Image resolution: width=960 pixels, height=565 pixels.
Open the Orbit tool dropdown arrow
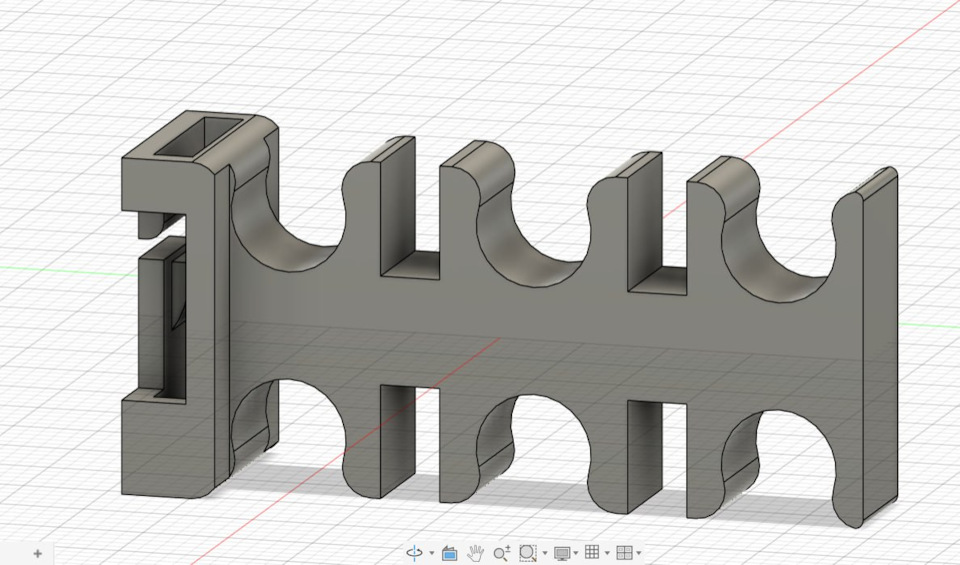[432, 553]
